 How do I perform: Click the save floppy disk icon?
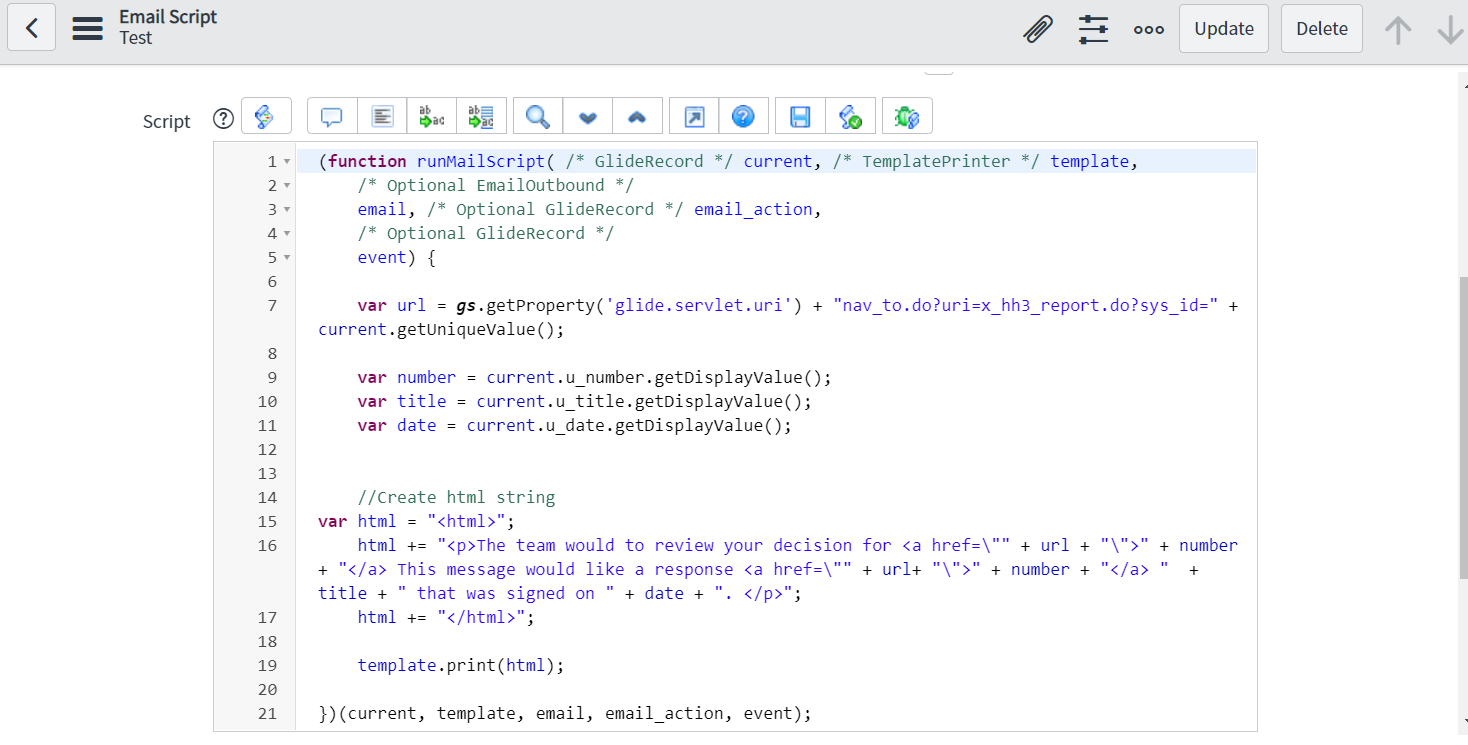tap(800, 117)
